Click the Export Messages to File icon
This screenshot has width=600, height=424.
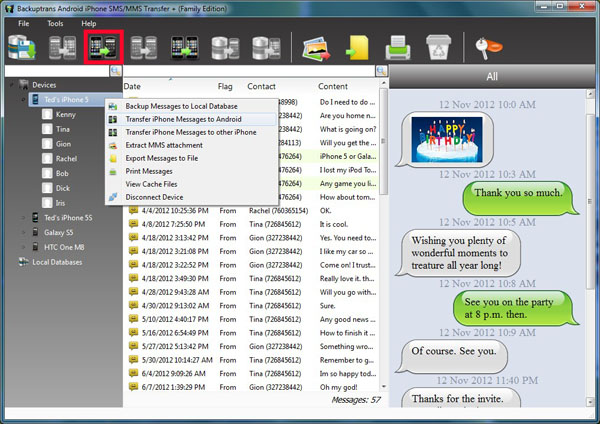[x=357, y=47]
